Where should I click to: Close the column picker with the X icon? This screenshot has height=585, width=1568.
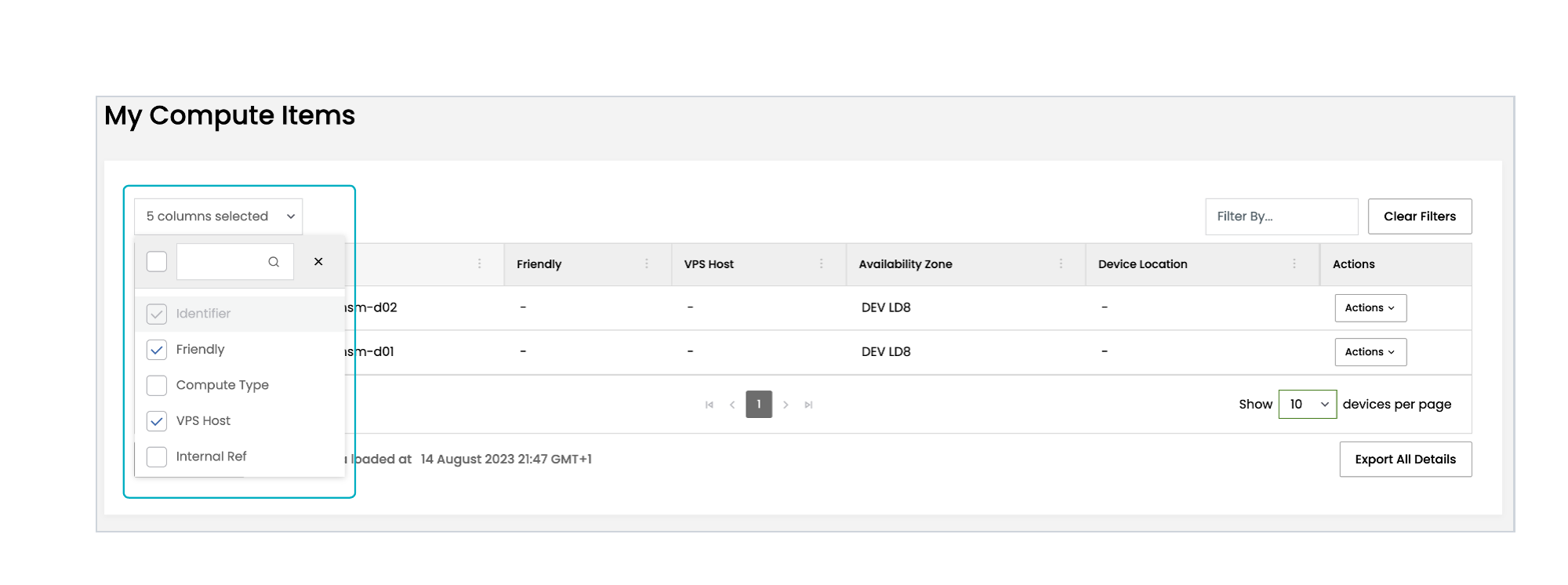point(318,262)
